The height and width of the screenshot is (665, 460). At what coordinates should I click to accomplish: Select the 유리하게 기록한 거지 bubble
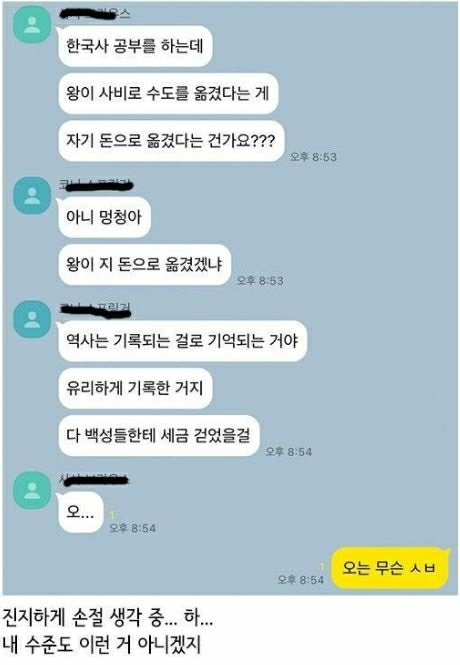(x=135, y=388)
